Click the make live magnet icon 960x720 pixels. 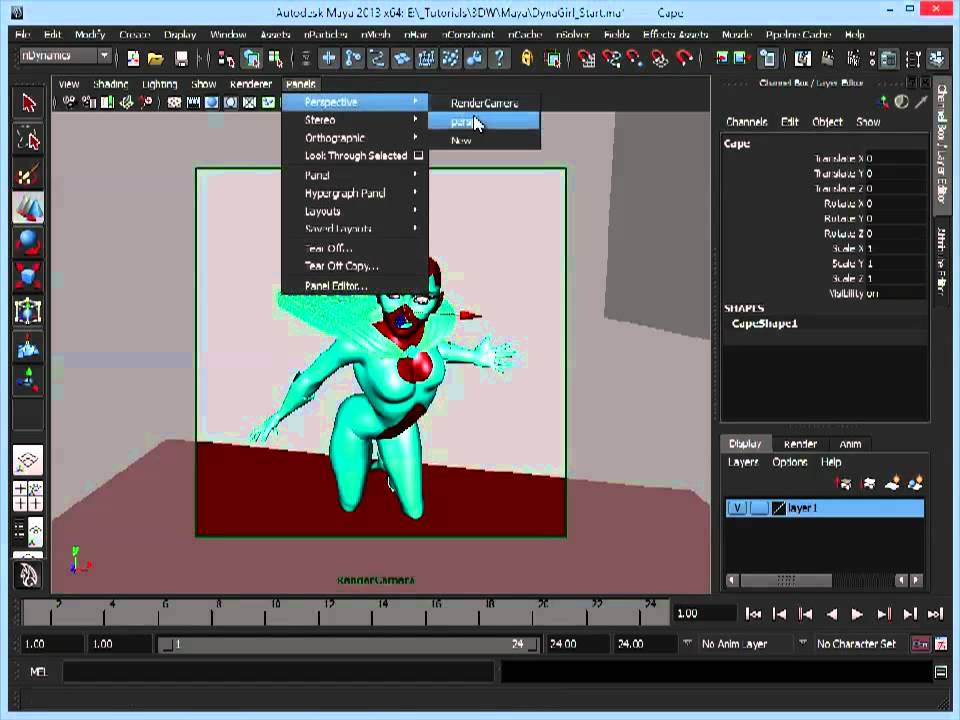684,59
